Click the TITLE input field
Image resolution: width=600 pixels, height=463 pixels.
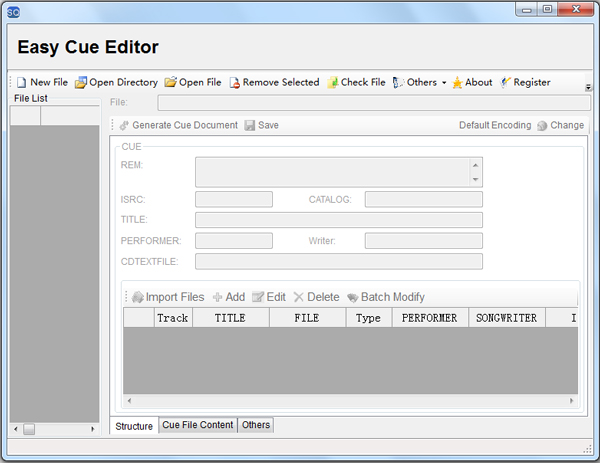click(338, 220)
